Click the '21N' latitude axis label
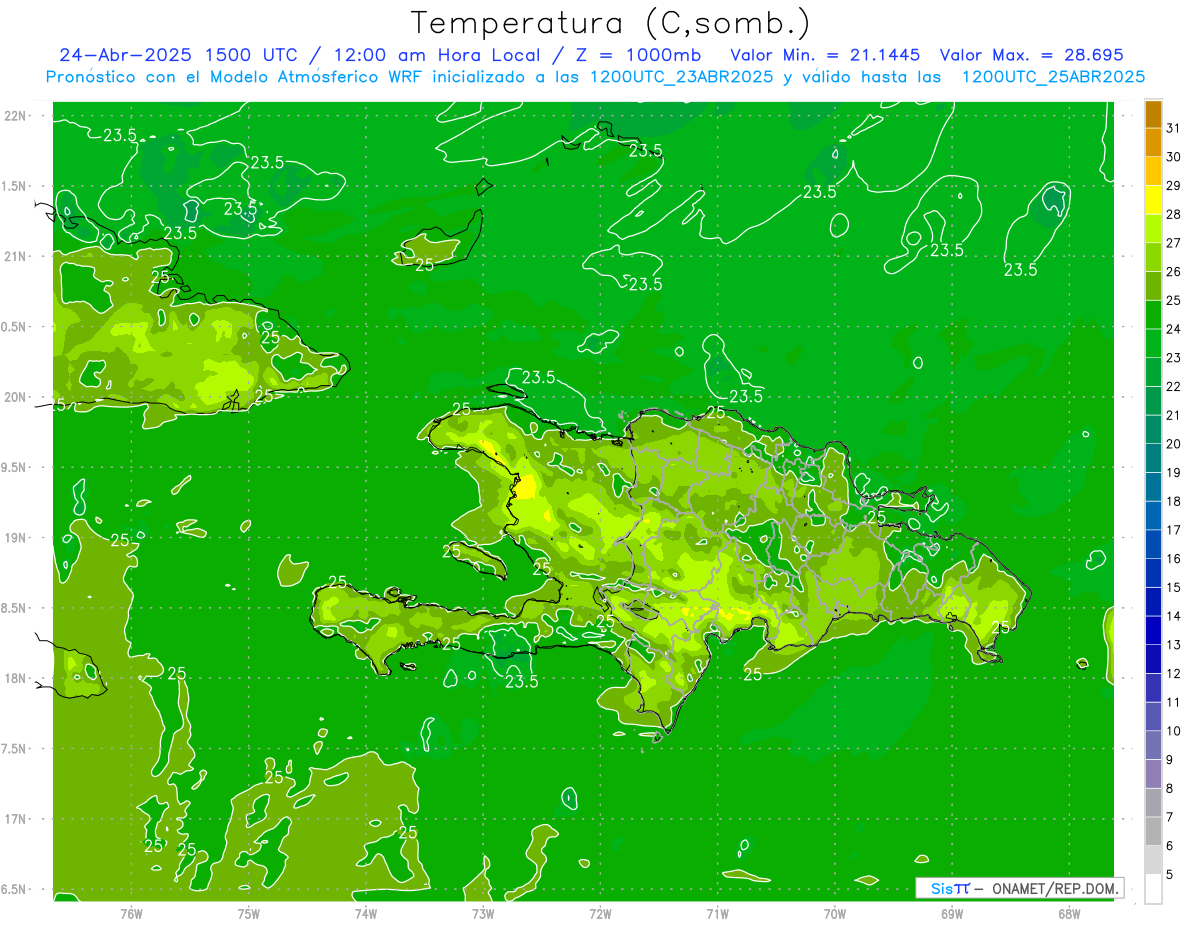The height and width of the screenshot is (927, 1200). 15,256
